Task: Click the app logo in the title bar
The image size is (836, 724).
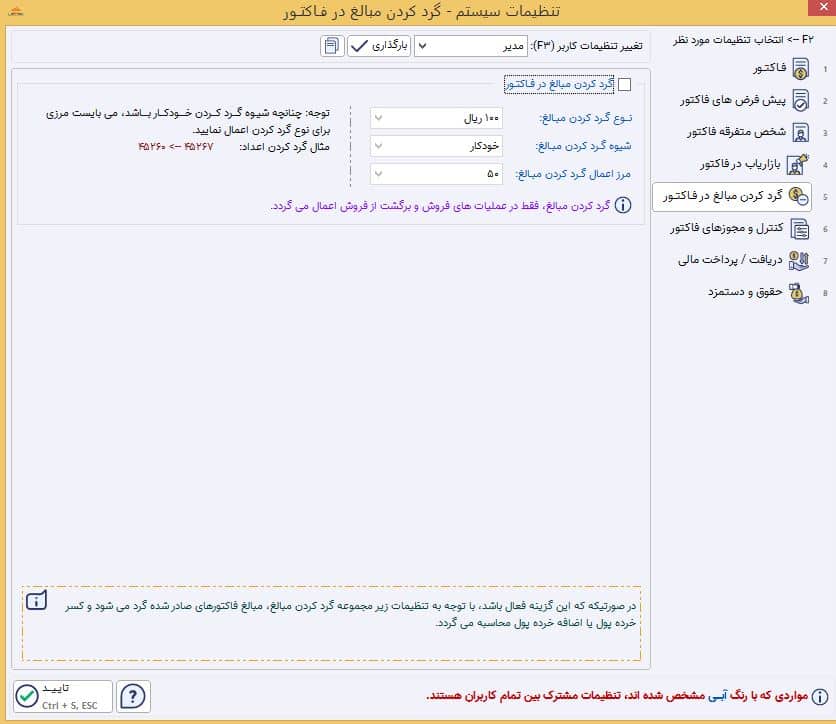Action: pos(16,11)
